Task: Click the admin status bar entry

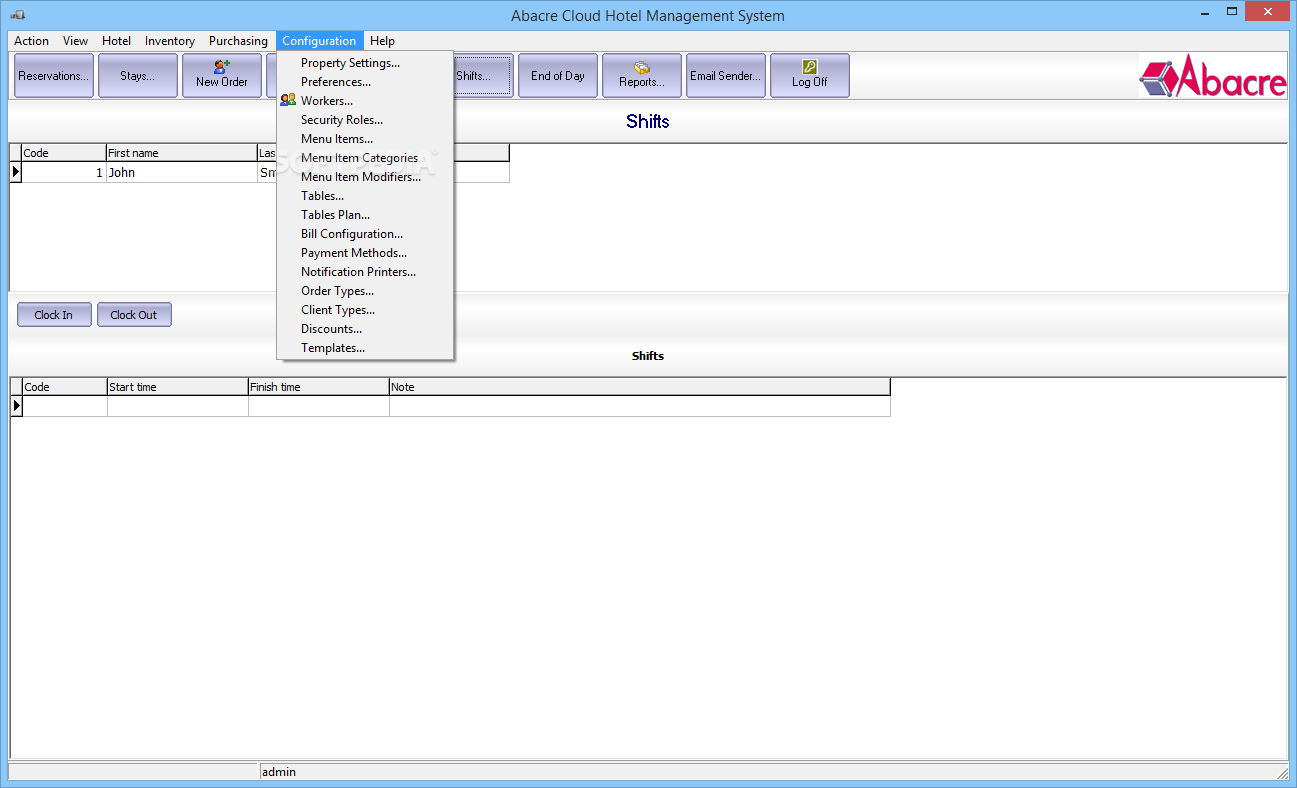Action: point(279,772)
